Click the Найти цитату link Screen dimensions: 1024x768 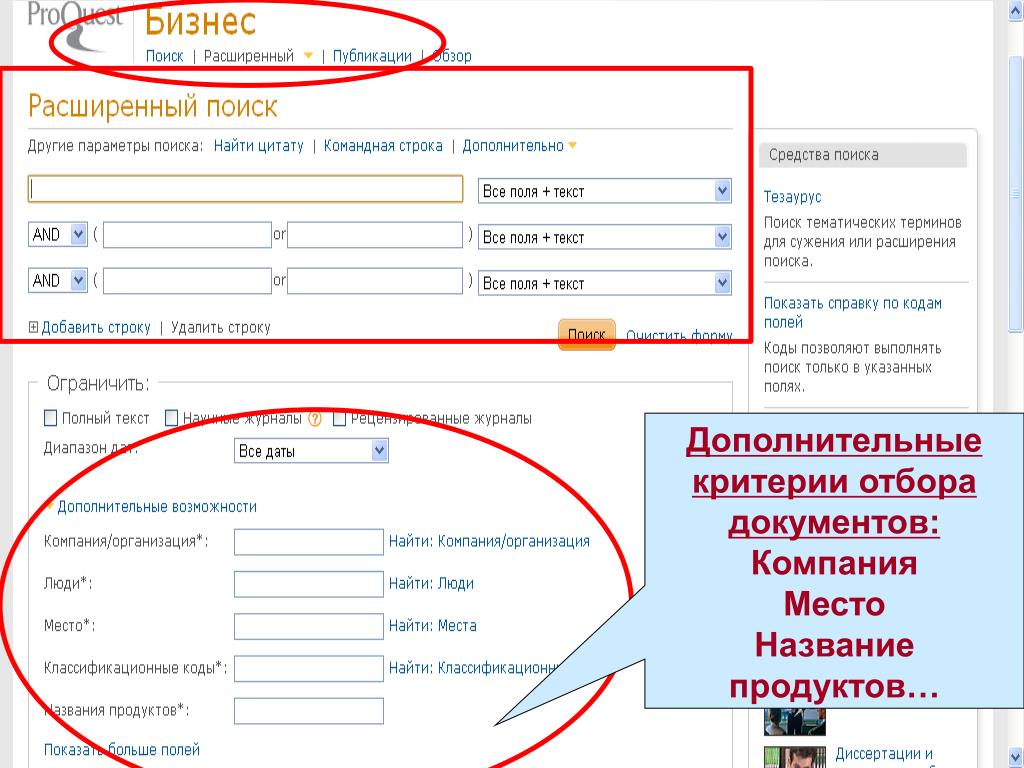click(259, 146)
